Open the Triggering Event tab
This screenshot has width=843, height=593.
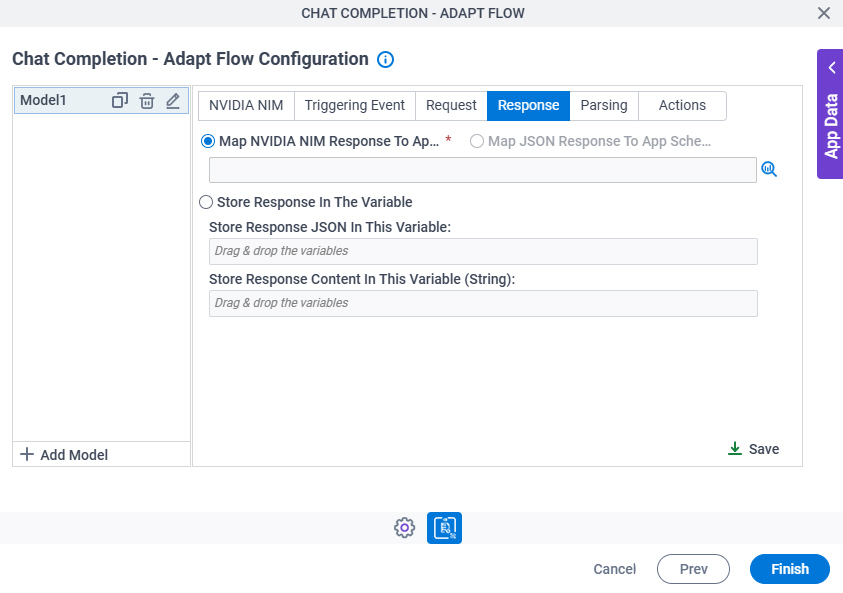click(x=355, y=105)
